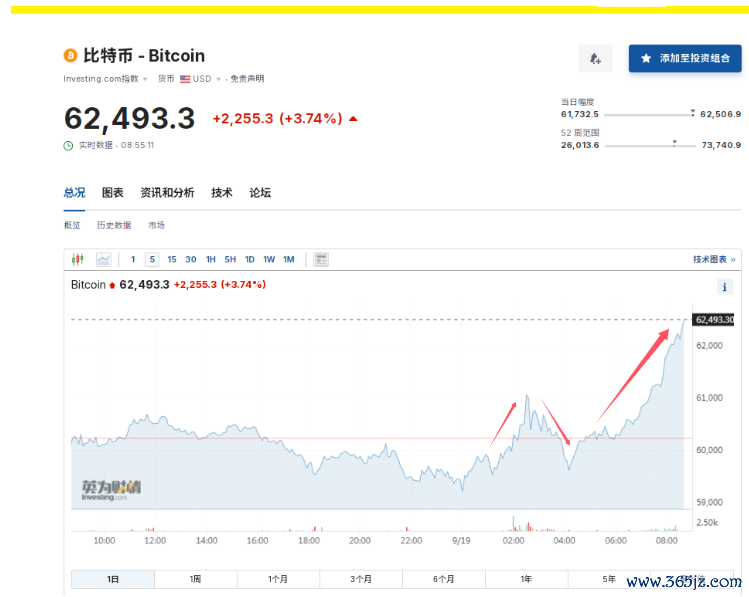The width and height of the screenshot is (749, 597).
Task: Click the 62,493.30 price label on axis
Action: tap(713, 320)
